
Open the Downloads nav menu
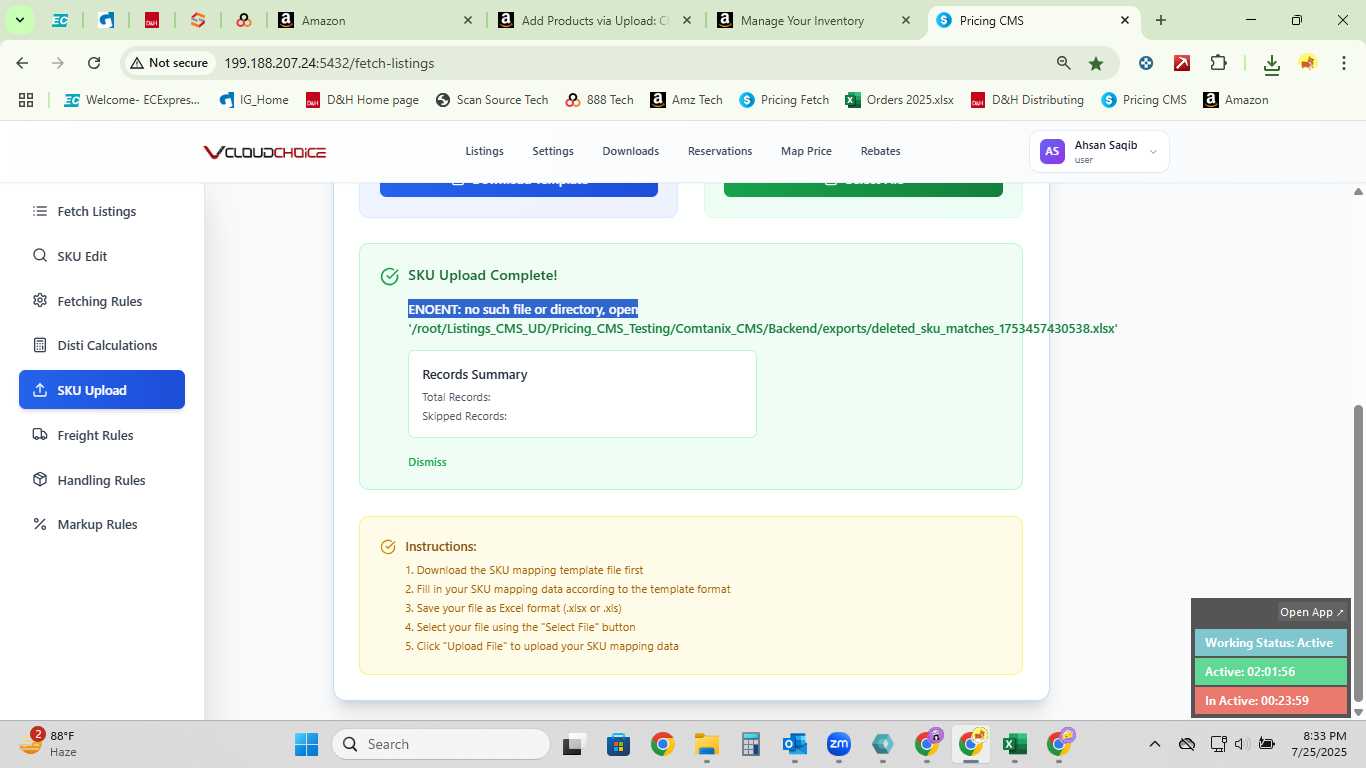[x=630, y=151]
